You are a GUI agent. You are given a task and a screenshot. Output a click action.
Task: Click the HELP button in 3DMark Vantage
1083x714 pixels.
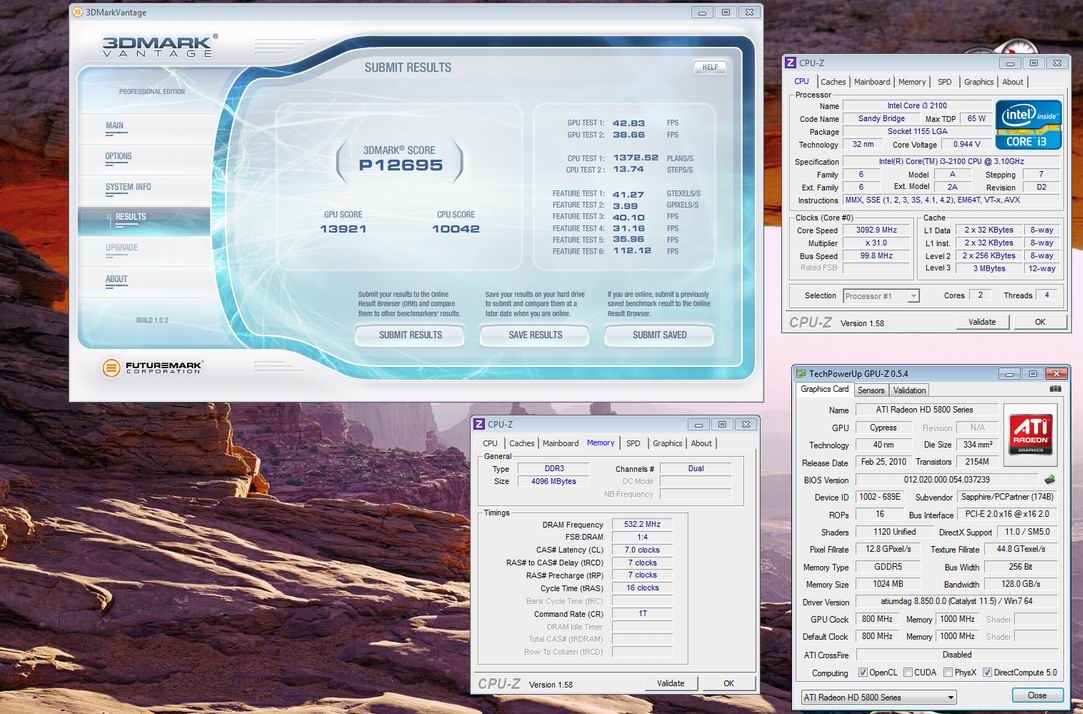coord(710,67)
